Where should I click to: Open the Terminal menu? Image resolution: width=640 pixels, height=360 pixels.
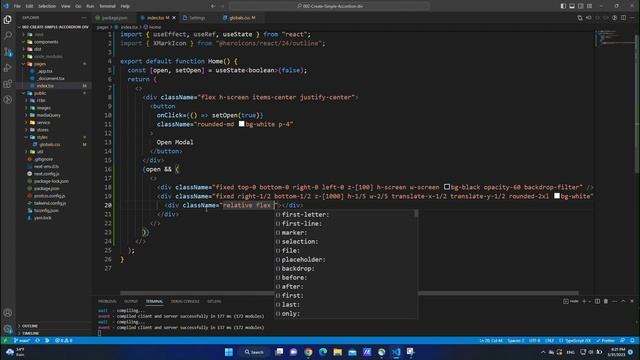tap(107, 6)
